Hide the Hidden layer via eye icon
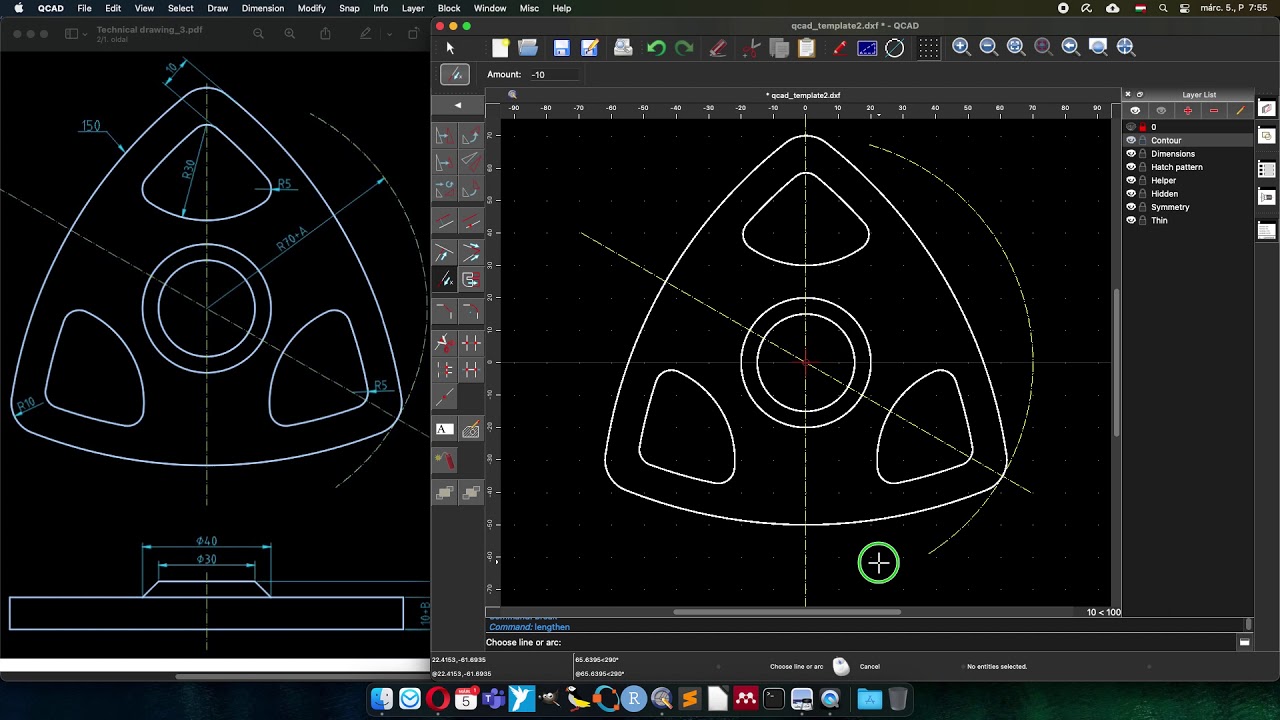This screenshot has height=720, width=1280. [1131, 193]
